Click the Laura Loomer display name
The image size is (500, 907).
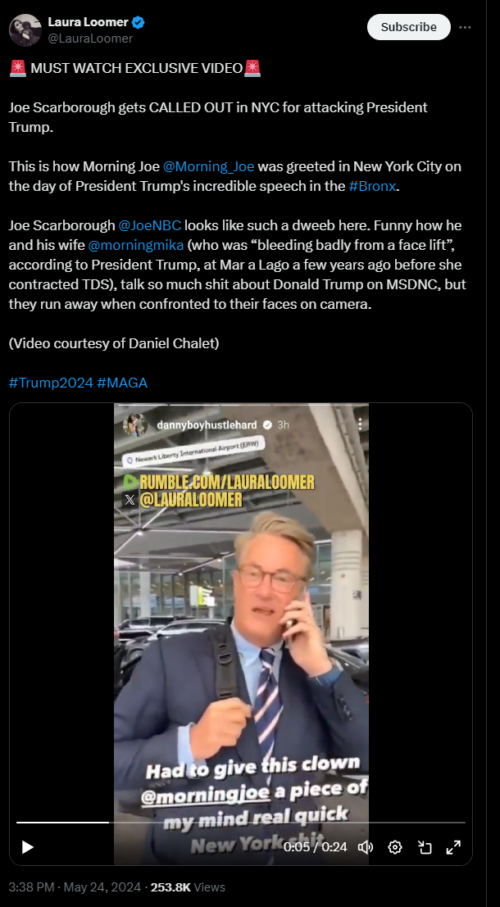click(x=88, y=23)
